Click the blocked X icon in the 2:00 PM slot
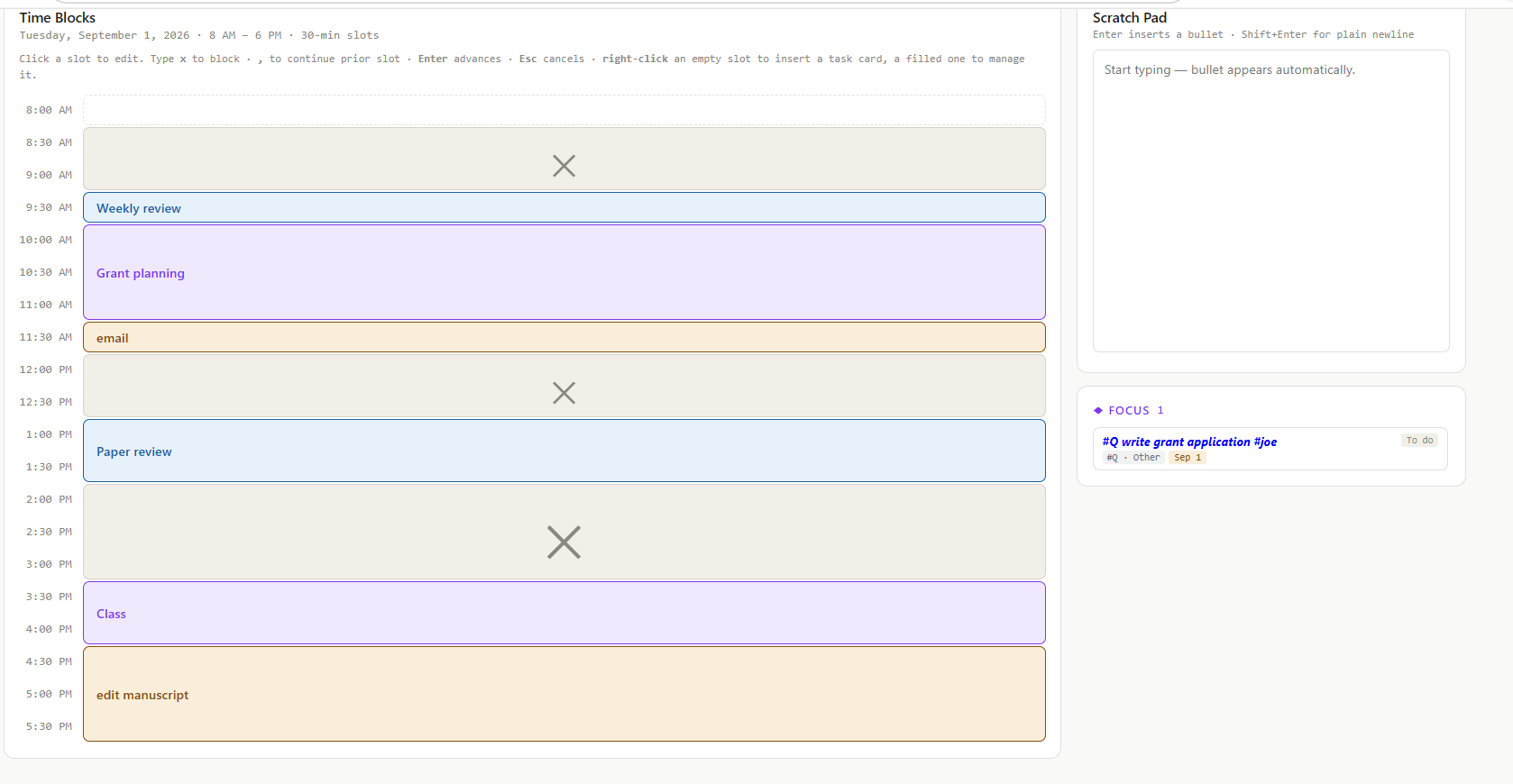The height and width of the screenshot is (784, 1513). (x=564, y=542)
